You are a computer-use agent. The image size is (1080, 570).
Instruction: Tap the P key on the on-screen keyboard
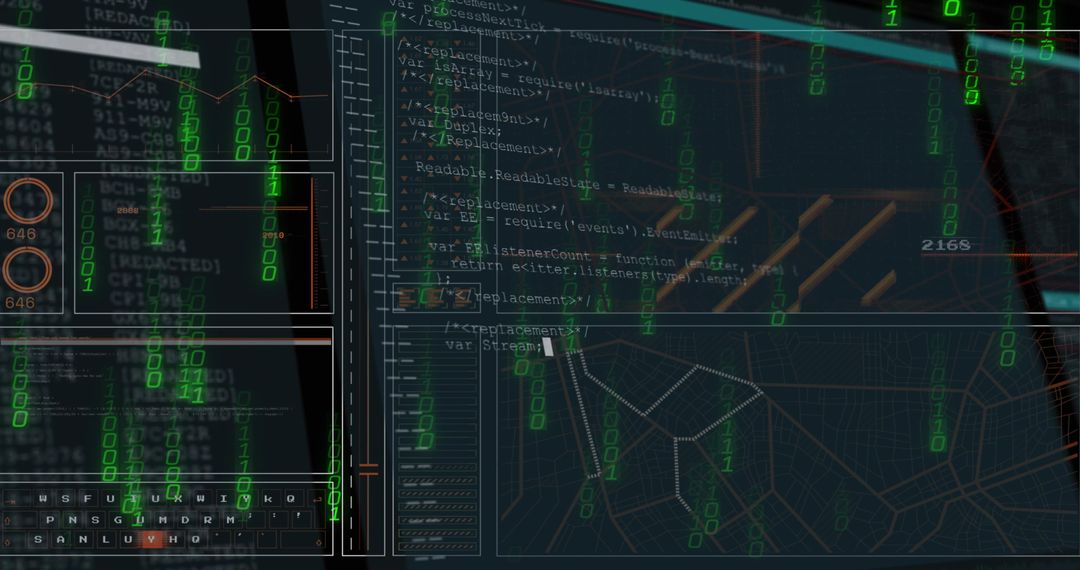50,520
